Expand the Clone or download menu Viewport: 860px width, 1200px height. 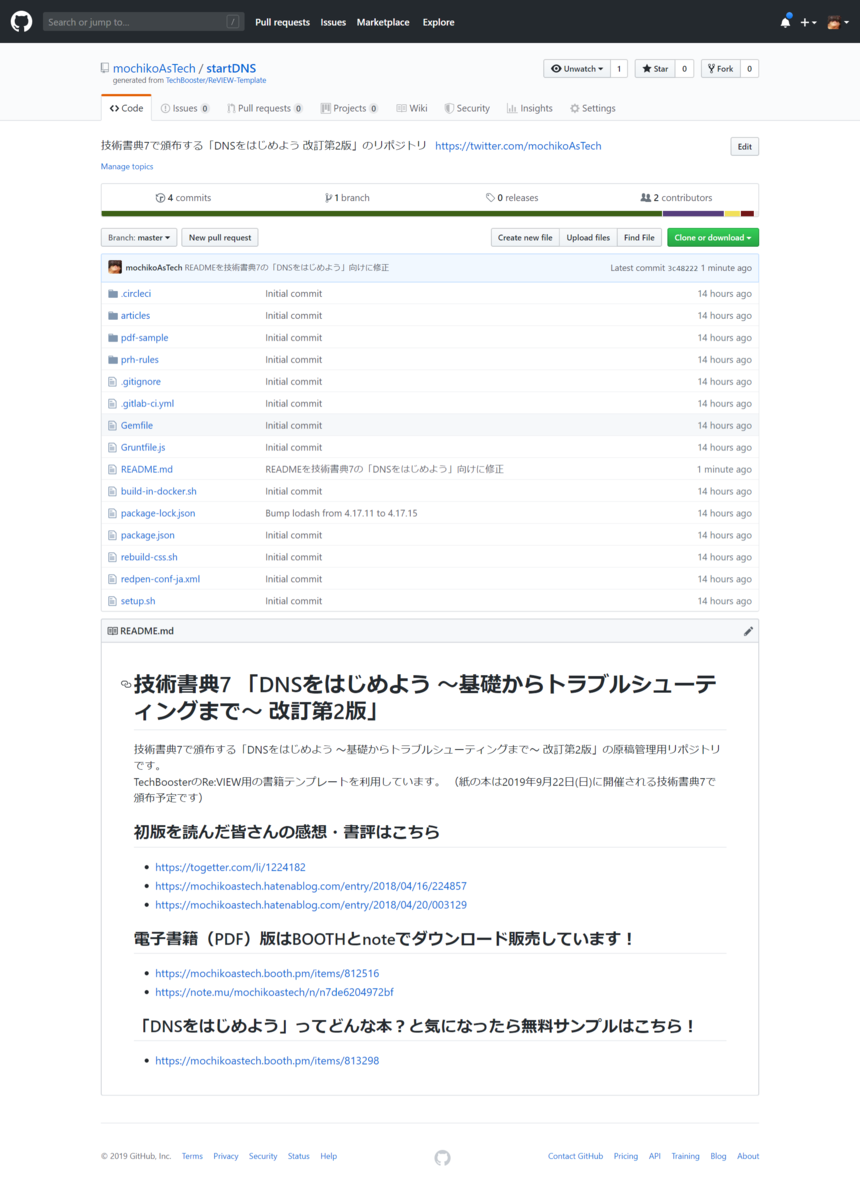pyautogui.click(x=712, y=237)
